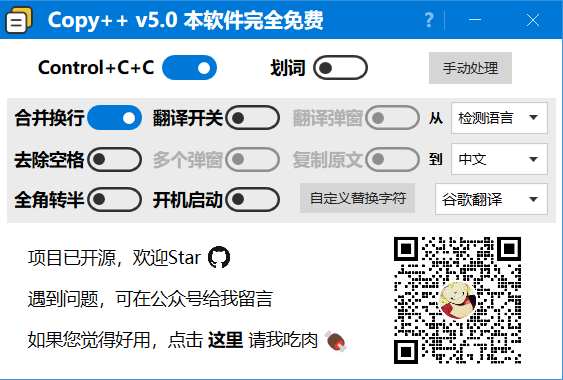Click the 手动处理 button
The width and height of the screenshot is (563, 380).
(x=470, y=68)
